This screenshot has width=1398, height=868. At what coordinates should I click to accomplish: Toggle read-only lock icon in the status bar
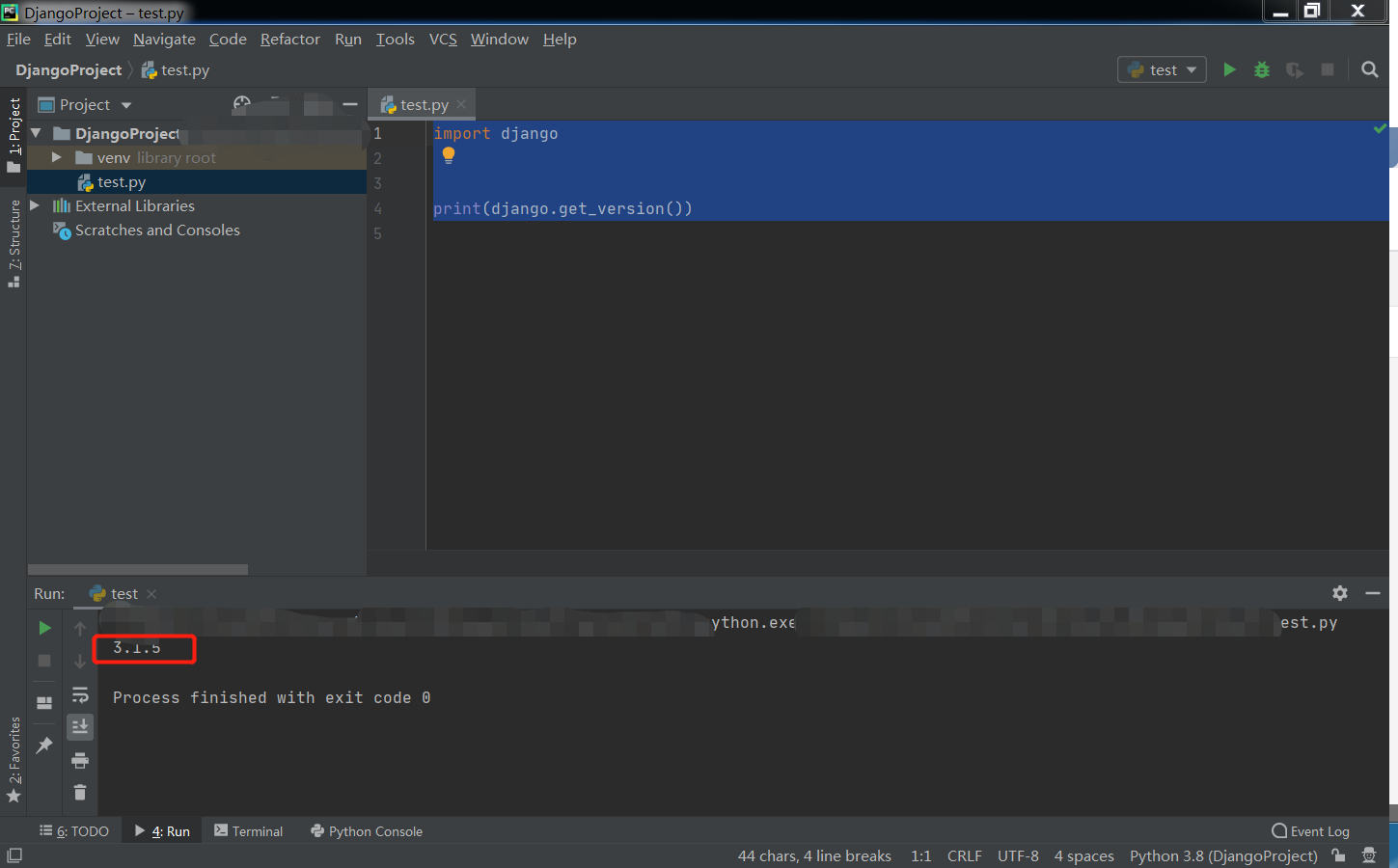[x=1338, y=855]
